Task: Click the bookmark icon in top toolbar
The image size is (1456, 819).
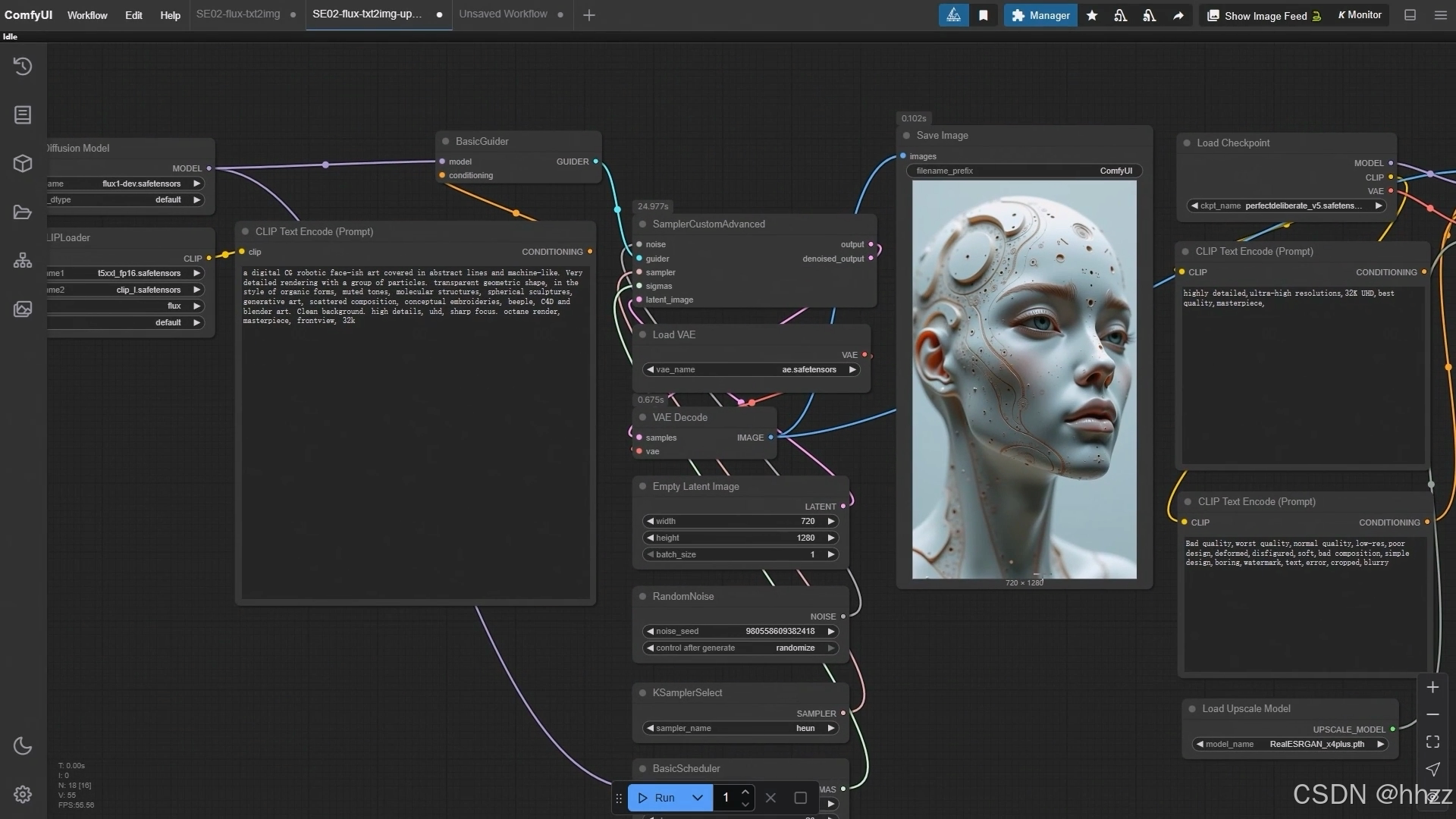Action: pyautogui.click(x=984, y=15)
